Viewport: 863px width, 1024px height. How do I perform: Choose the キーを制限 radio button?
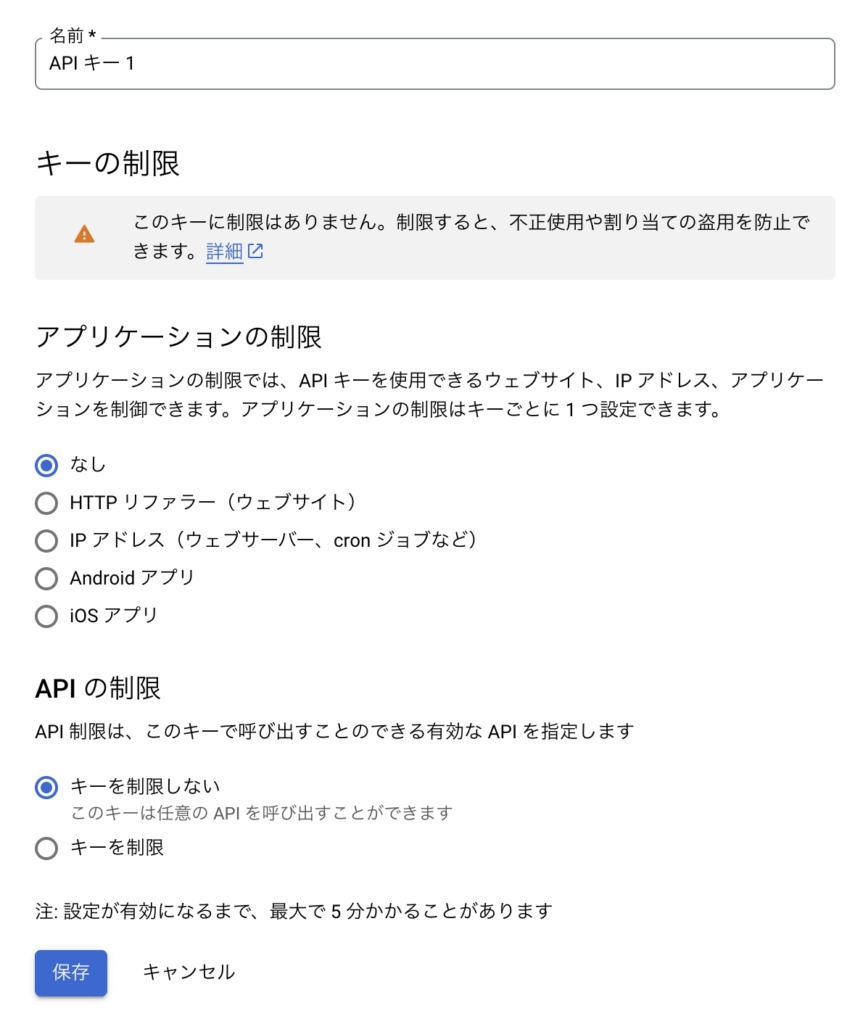pyautogui.click(x=46, y=848)
